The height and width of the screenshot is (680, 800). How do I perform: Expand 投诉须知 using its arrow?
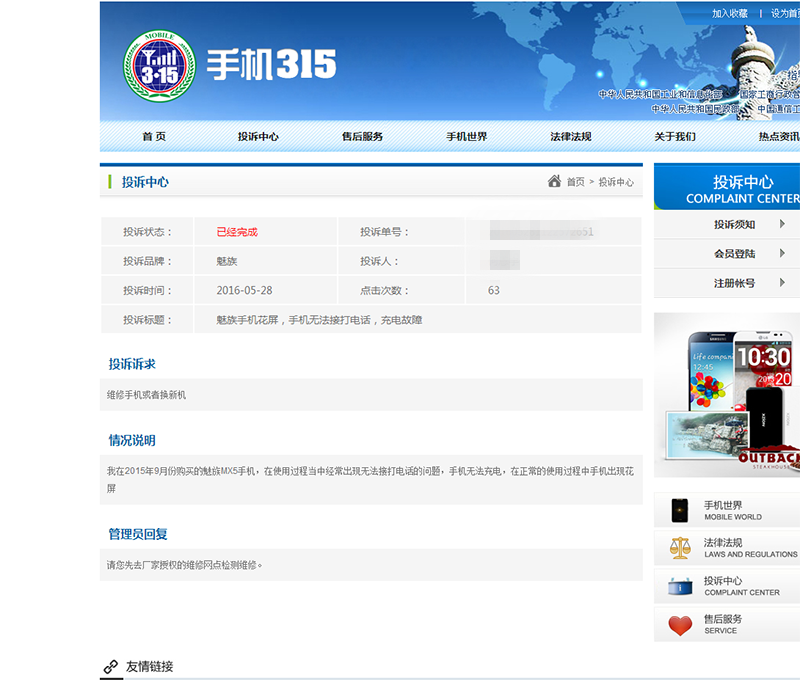(782, 224)
